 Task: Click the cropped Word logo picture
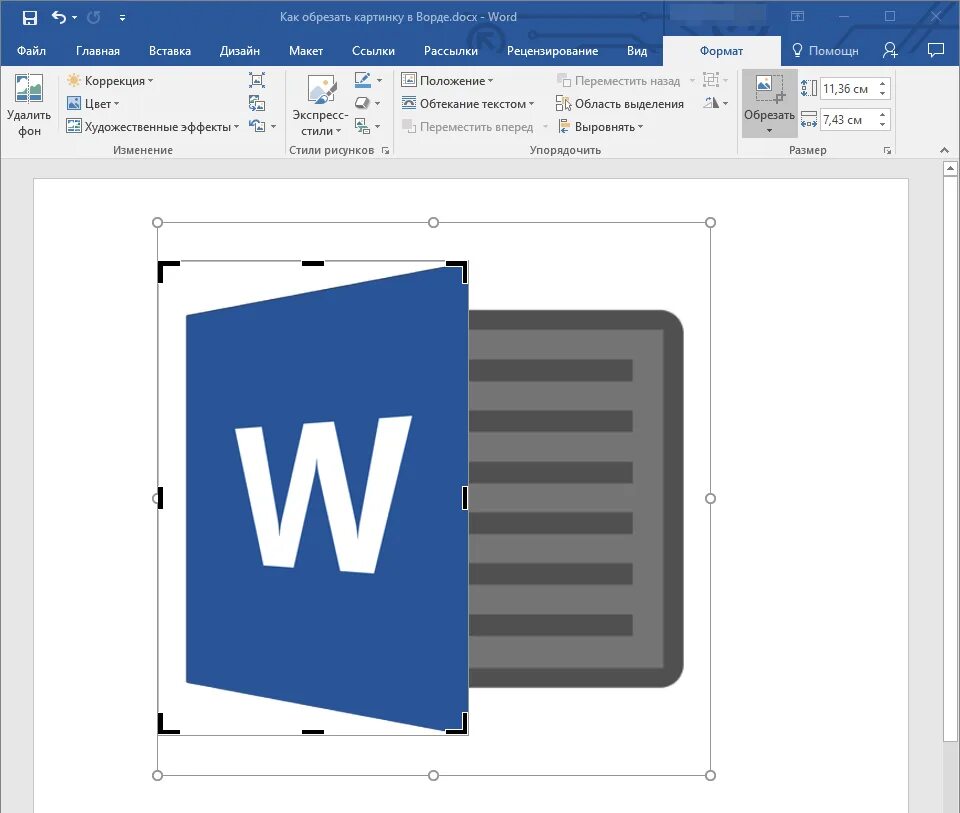[313, 498]
